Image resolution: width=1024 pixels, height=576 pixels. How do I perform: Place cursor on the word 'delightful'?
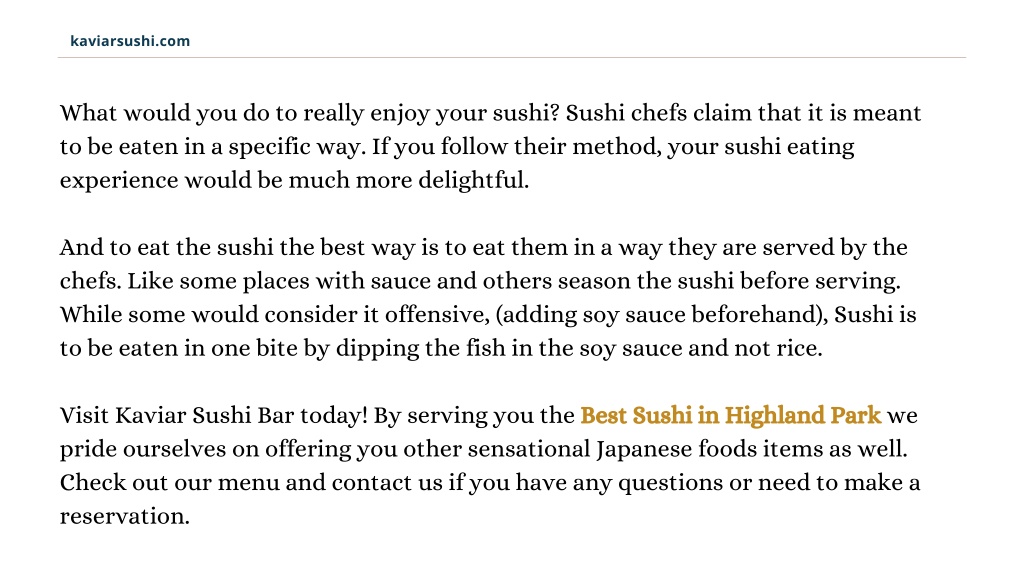471,180
